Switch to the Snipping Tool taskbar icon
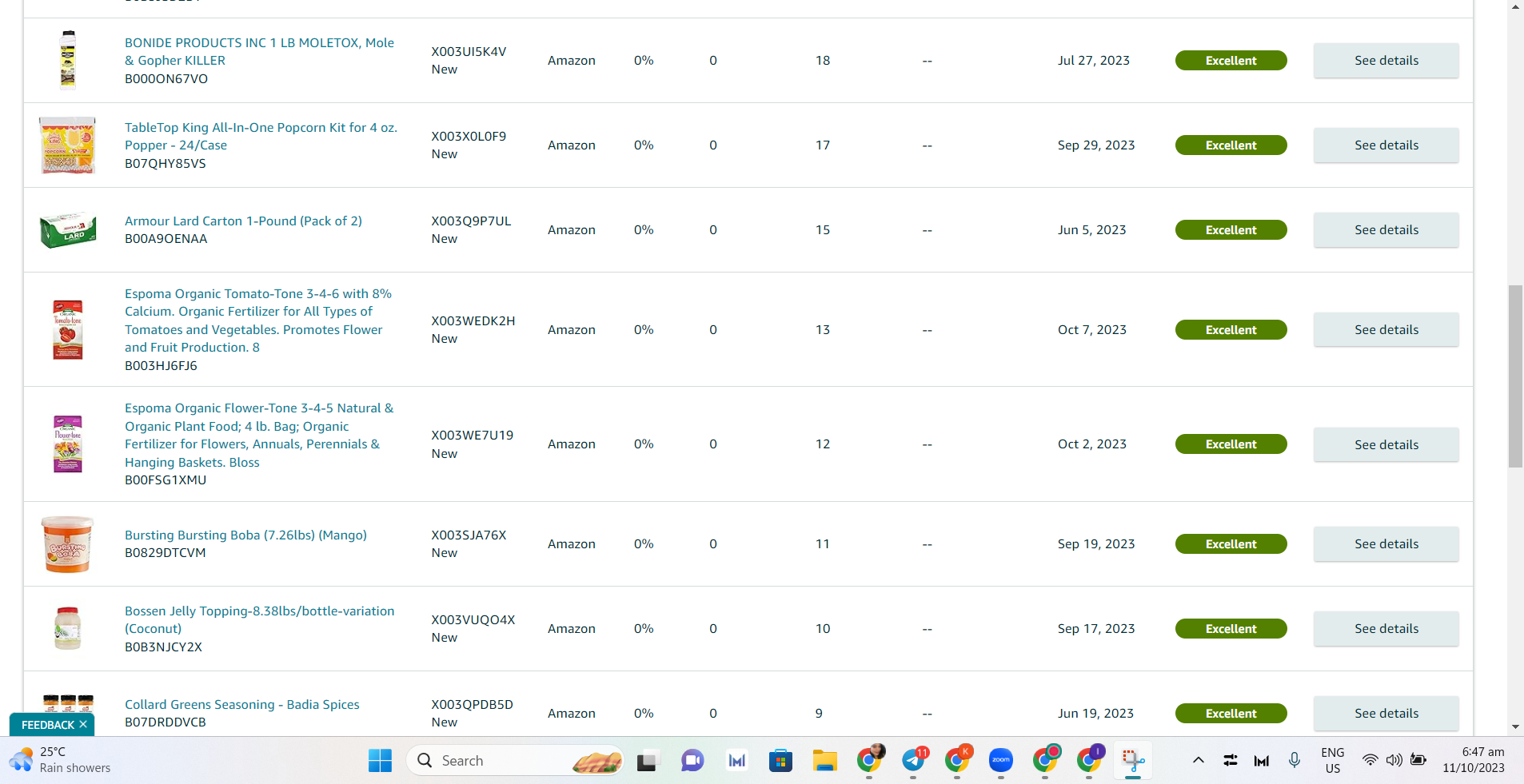 pyautogui.click(x=1133, y=761)
